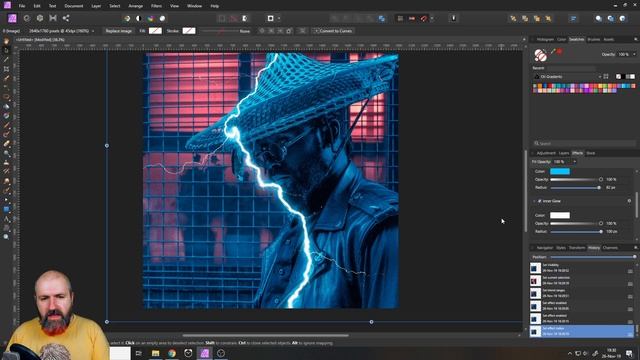Image resolution: width=640 pixels, height=360 pixels.
Task: Adjust the History Position slider
Action: [x=593, y=257]
